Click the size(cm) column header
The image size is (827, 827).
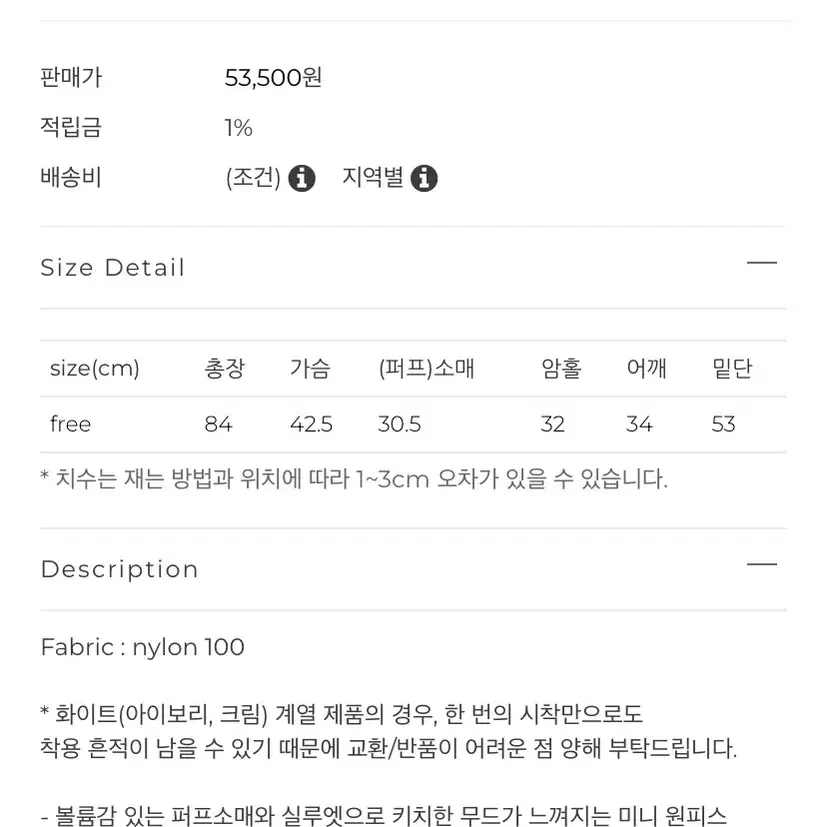[94, 368]
